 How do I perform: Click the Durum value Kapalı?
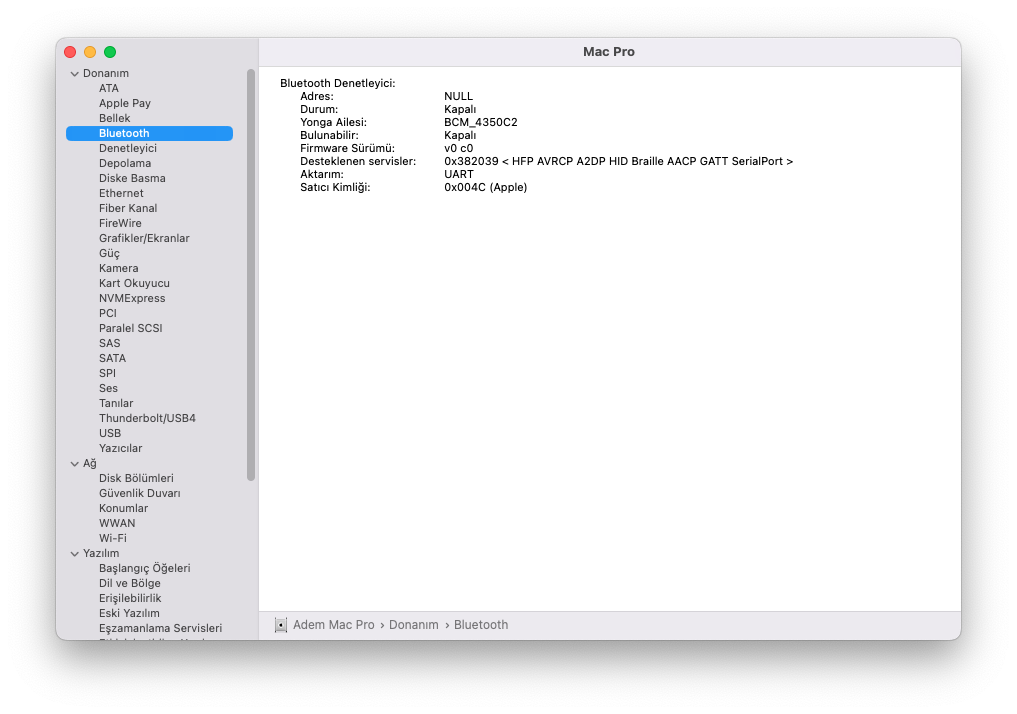pos(460,109)
